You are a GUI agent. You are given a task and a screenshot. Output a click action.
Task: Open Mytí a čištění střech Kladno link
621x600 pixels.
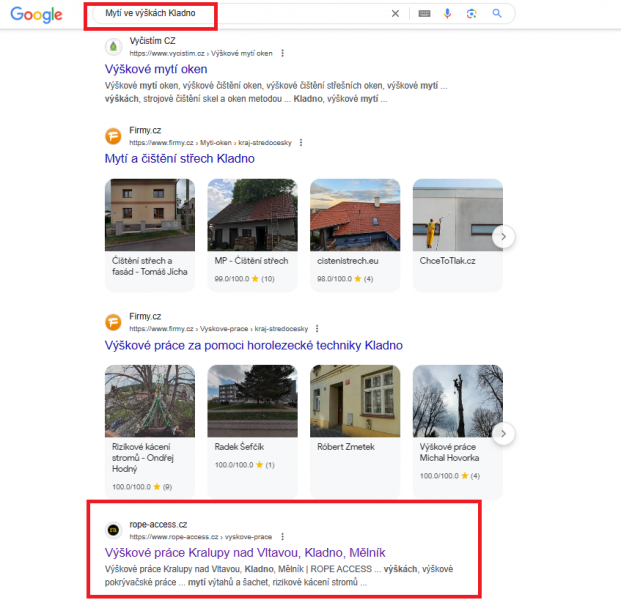[179, 159]
